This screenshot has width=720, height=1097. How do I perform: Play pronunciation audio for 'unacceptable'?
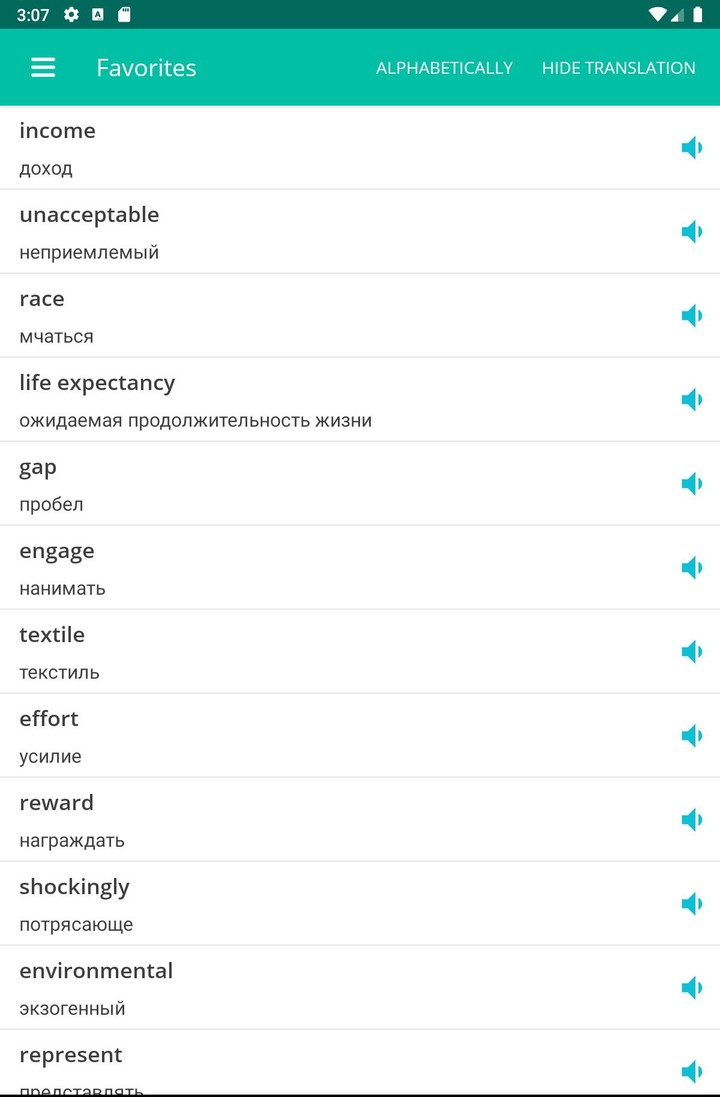(691, 232)
